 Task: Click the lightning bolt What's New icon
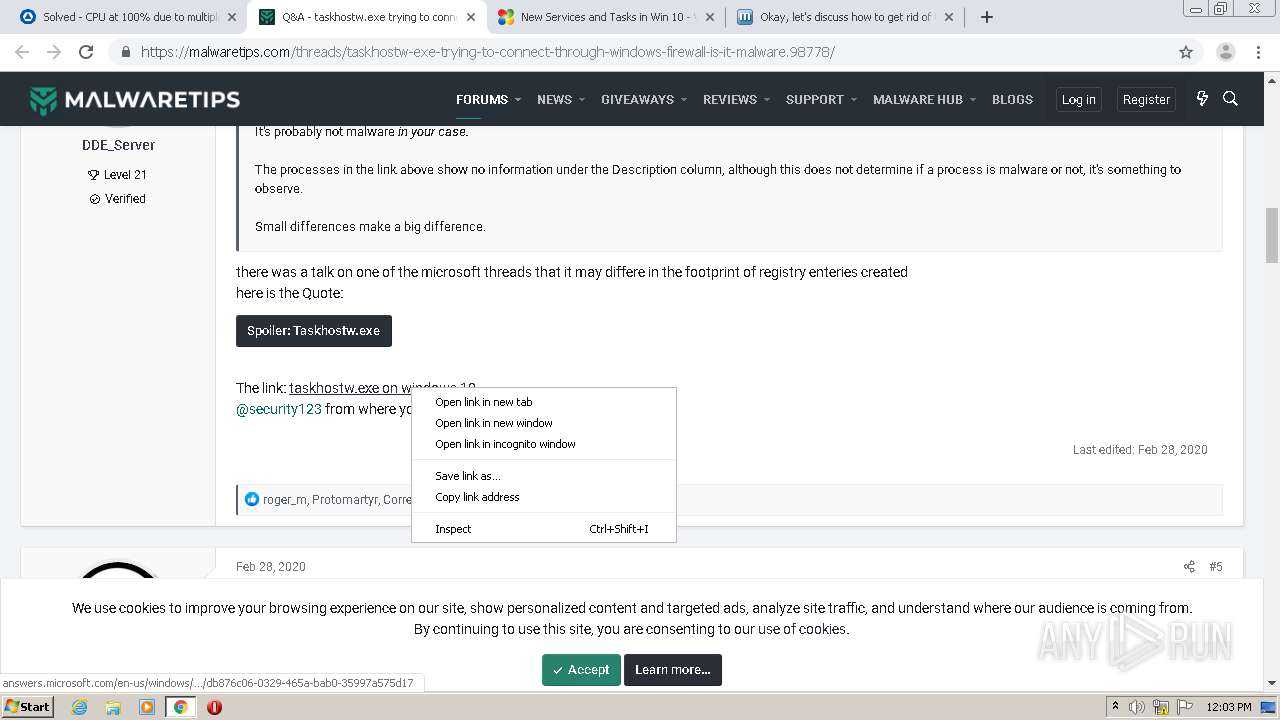1202,99
